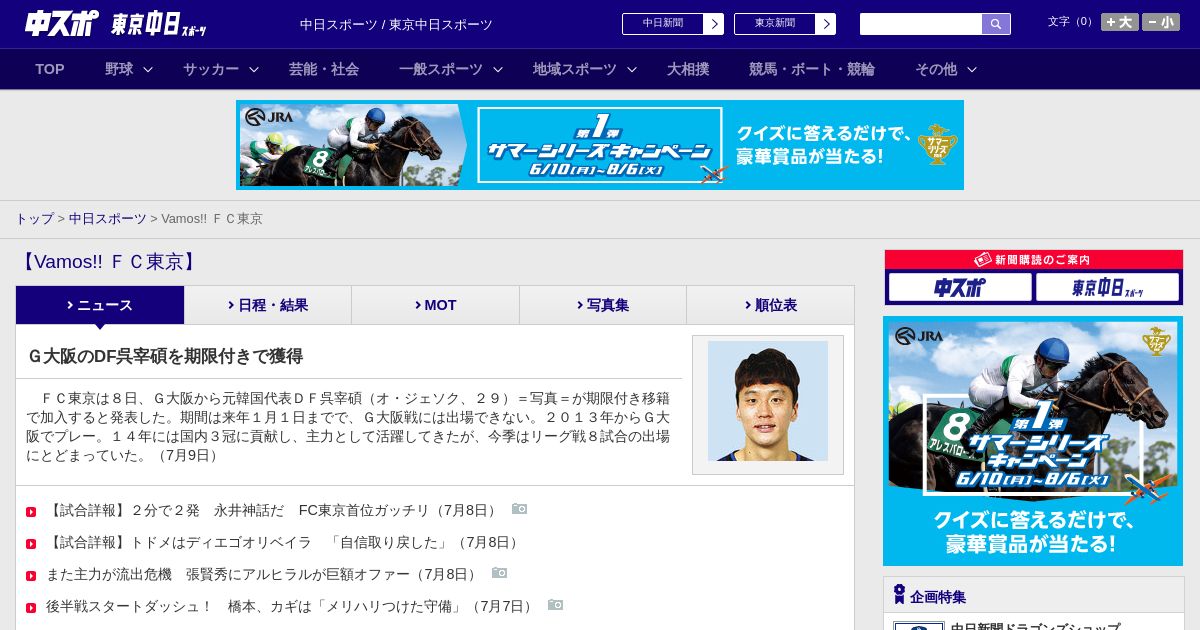Focus the header search input field
The height and width of the screenshot is (630, 1200).
coord(921,24)
